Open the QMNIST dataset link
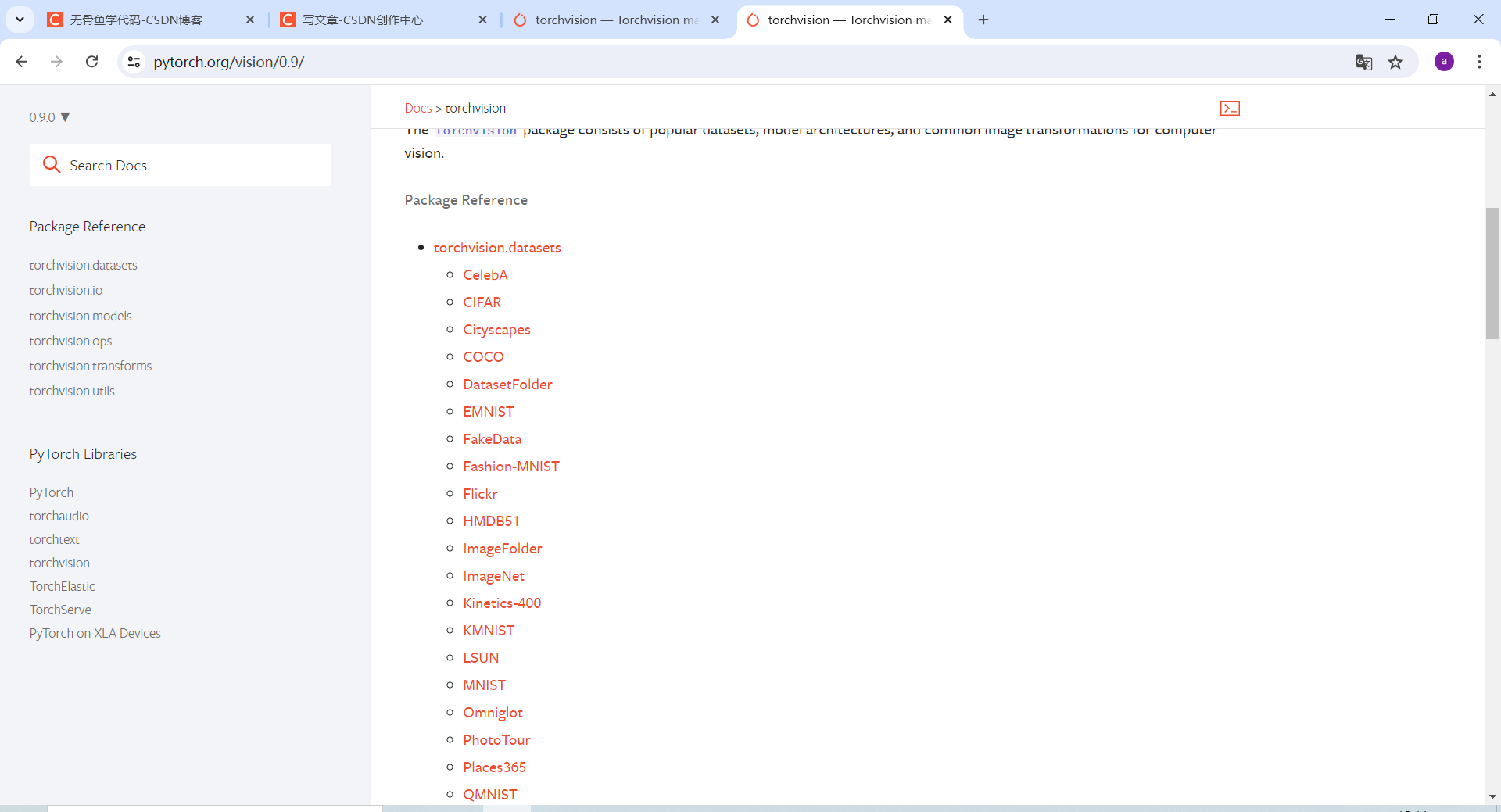The width and height of the screenshot is (1501, 812). [490, 795]
